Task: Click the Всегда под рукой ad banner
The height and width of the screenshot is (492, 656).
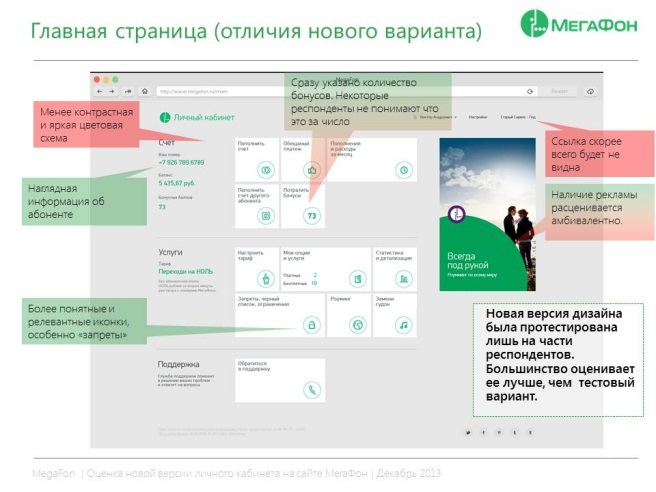Action: click(x=487, y=214)
